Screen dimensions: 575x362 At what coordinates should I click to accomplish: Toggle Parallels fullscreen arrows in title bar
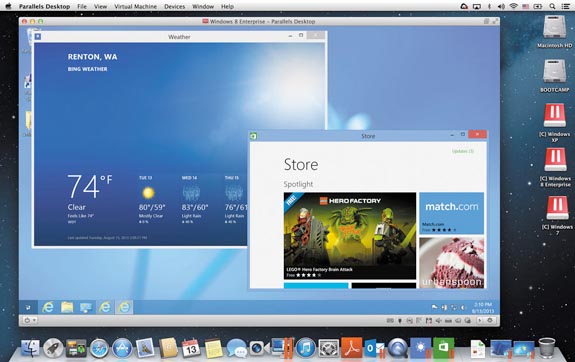[495, 21]
